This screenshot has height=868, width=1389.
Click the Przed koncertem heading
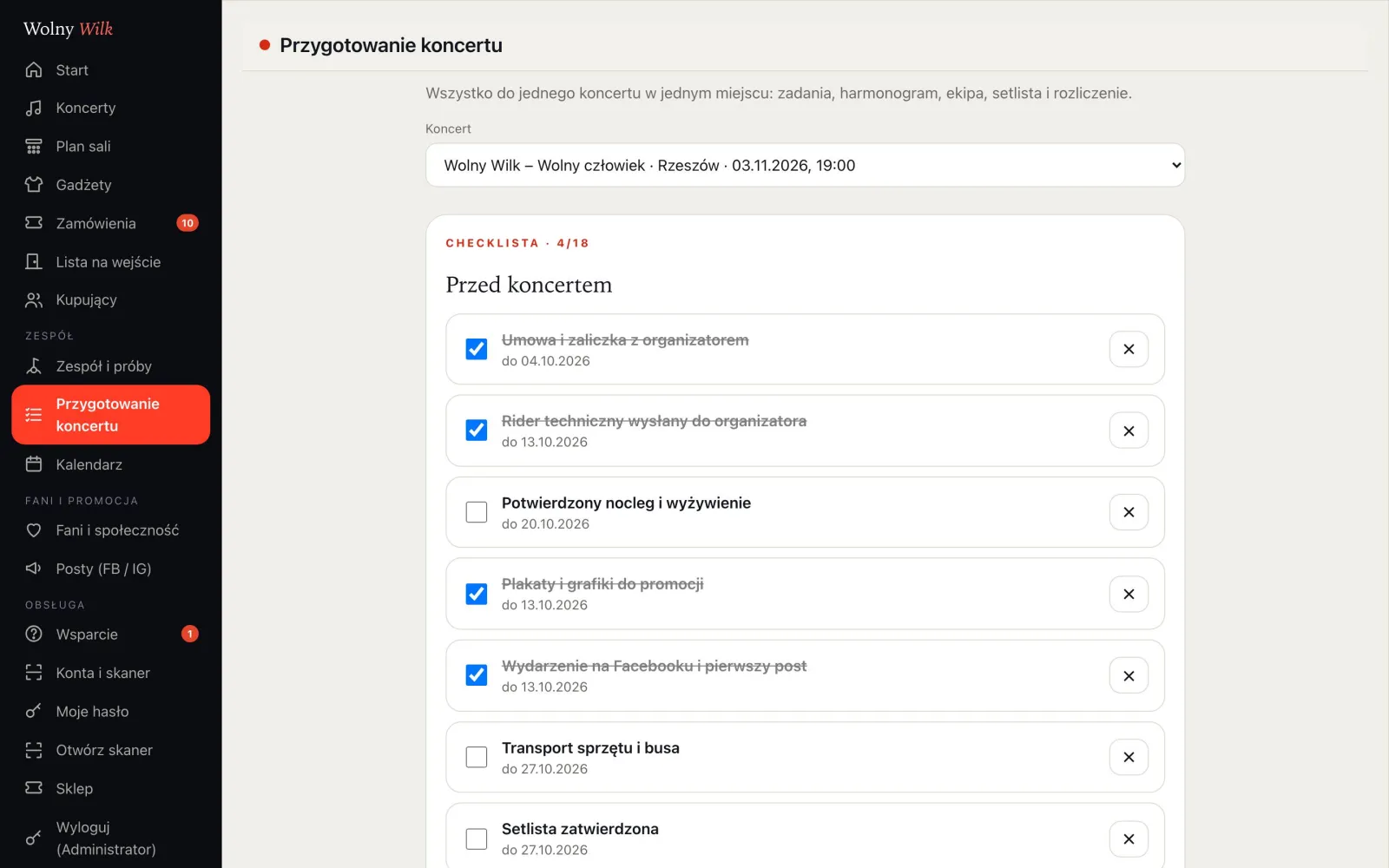tap(529, 285)
